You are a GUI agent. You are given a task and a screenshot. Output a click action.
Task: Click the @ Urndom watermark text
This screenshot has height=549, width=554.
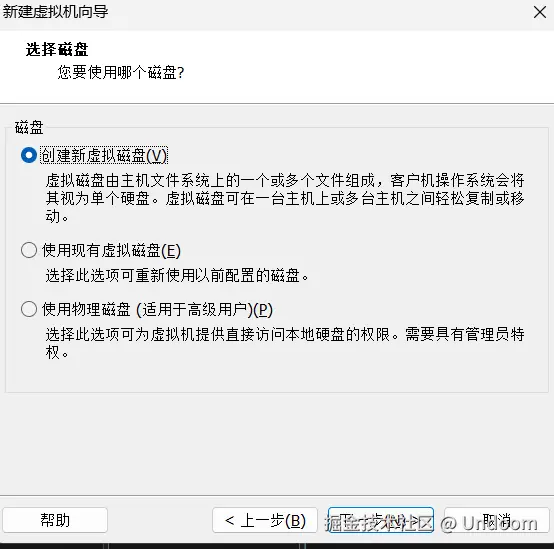click(490, 524)
